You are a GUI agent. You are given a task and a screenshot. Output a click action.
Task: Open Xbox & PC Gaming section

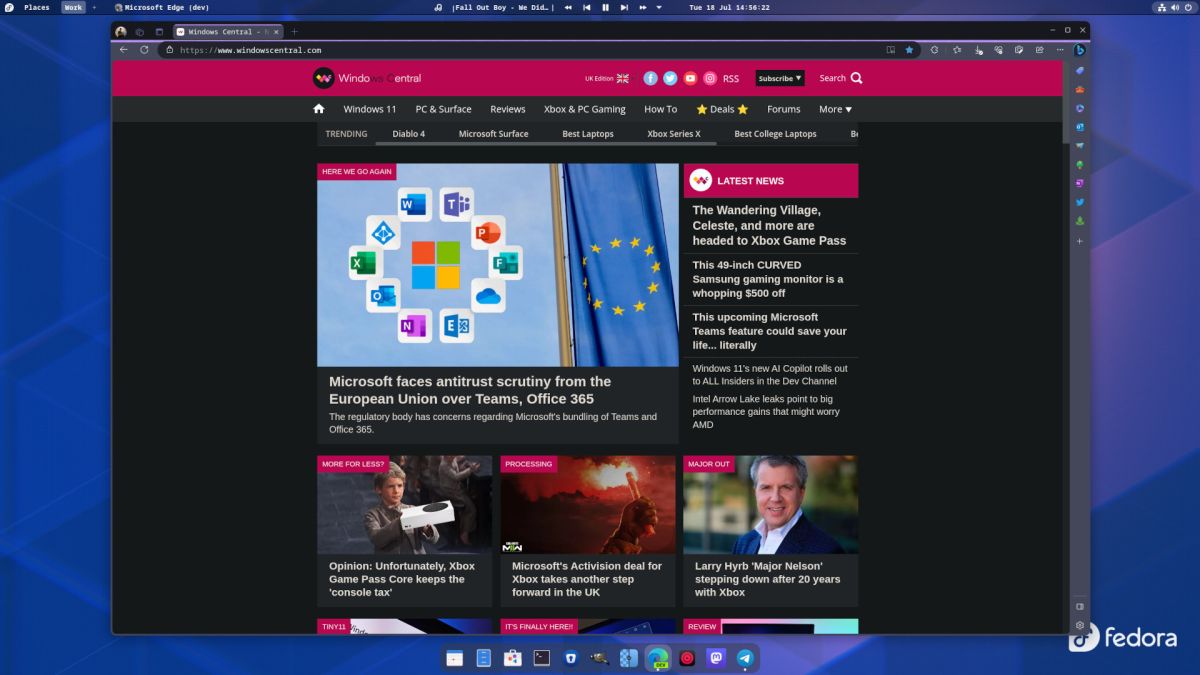[585, 109]
